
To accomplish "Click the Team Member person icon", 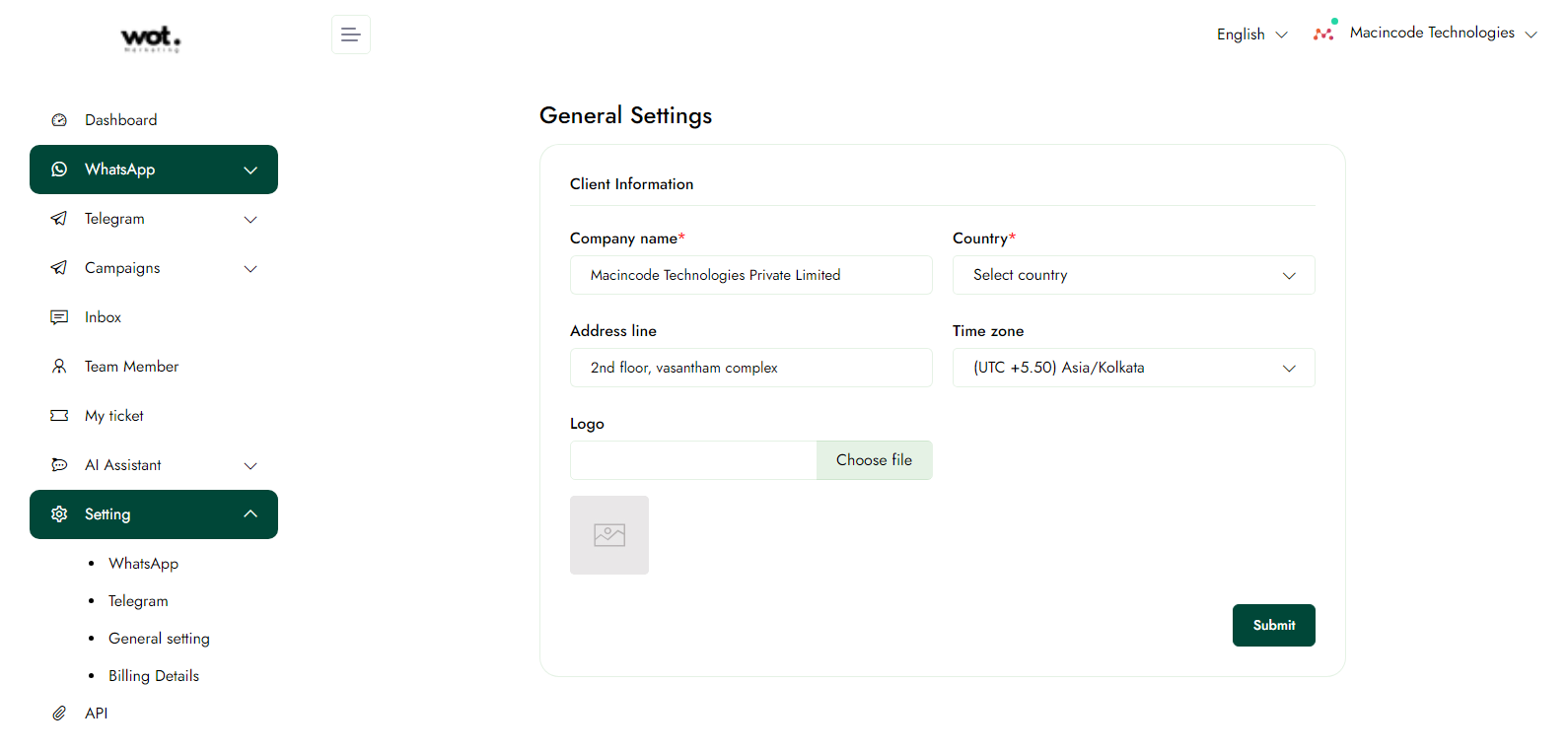I will (59, 367).
